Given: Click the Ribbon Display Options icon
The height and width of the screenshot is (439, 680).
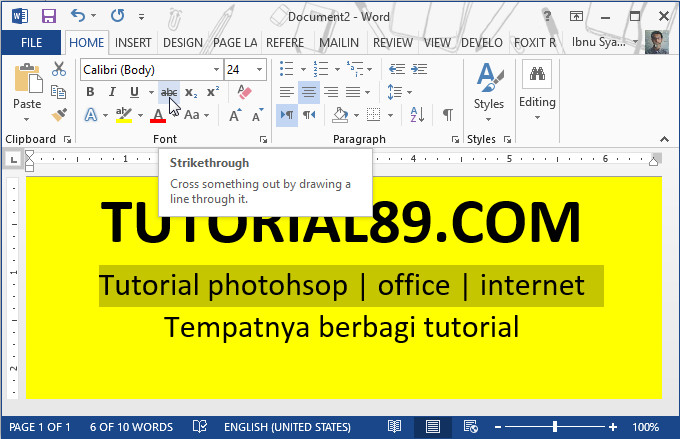Looking at the screenshot, I should pos(576,16).
